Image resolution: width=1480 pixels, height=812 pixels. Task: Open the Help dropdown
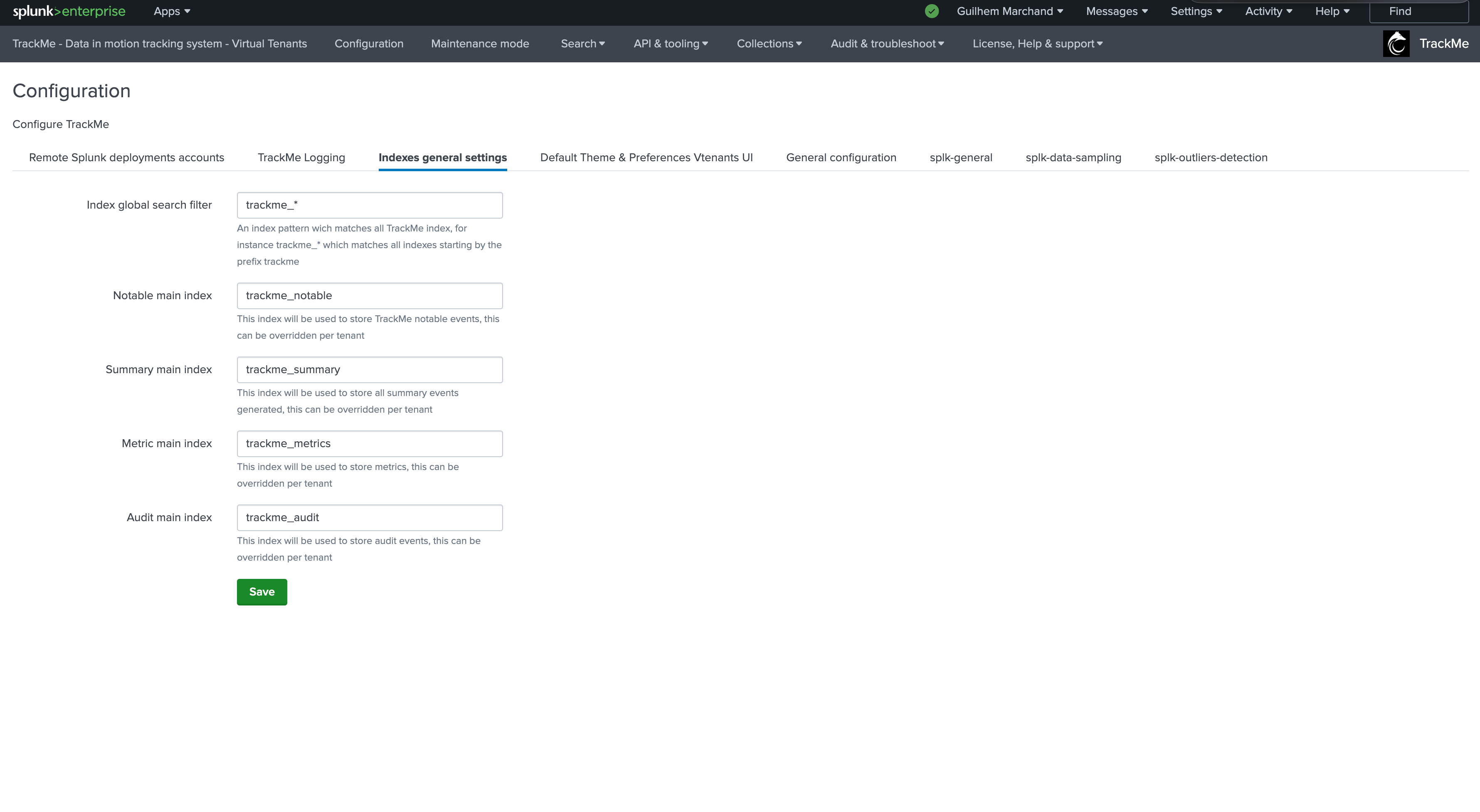(x=1332, y=12)
